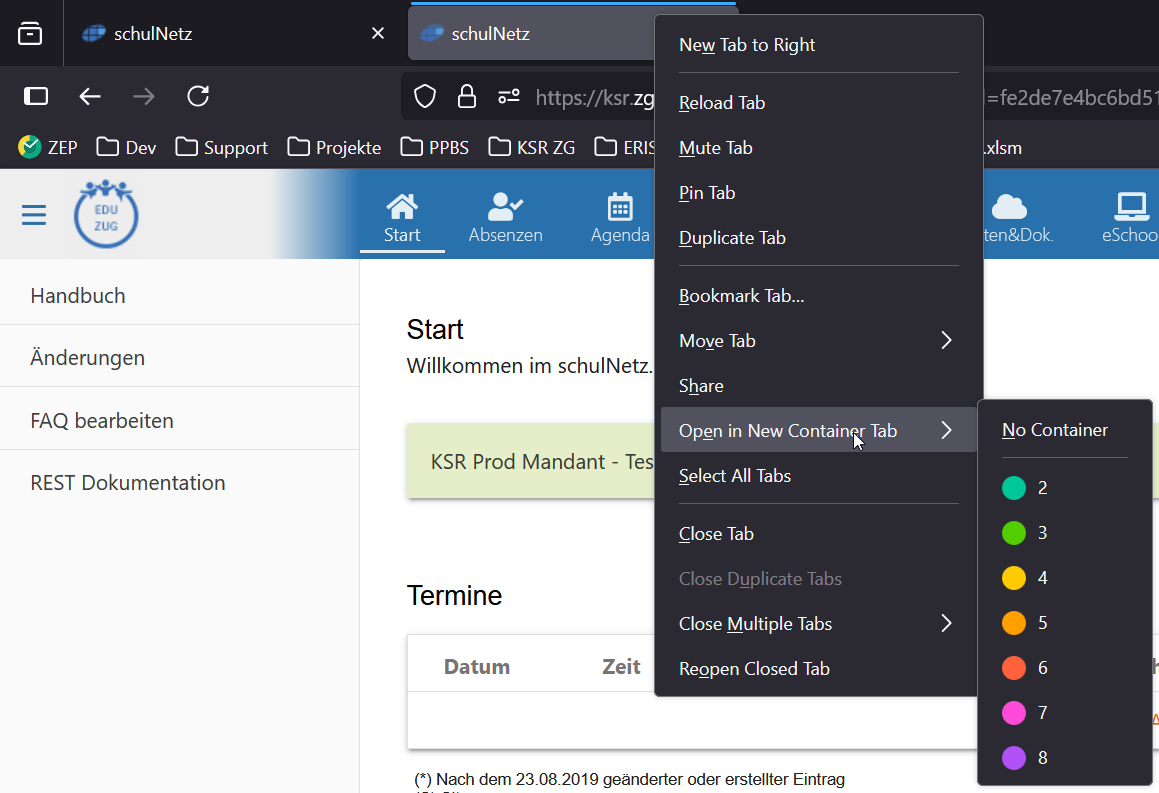Click the KSR Prod Mandant notice
The image size is (1159, 793).
pyautogui.click(x=530, y=461)
